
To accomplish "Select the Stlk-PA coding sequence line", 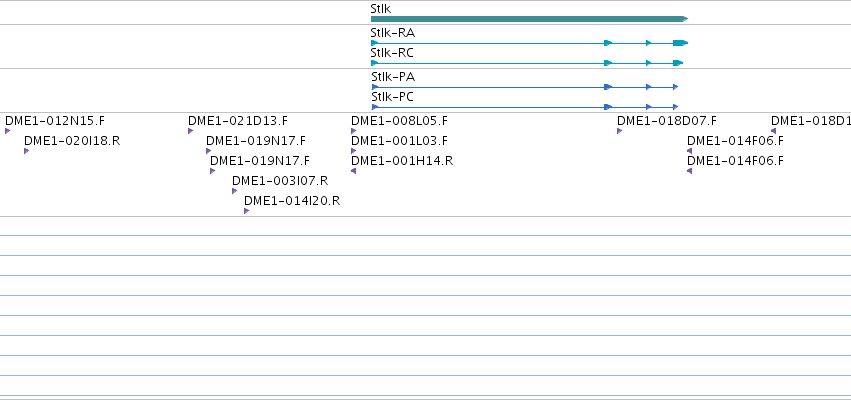I will (x=525, y=87).
